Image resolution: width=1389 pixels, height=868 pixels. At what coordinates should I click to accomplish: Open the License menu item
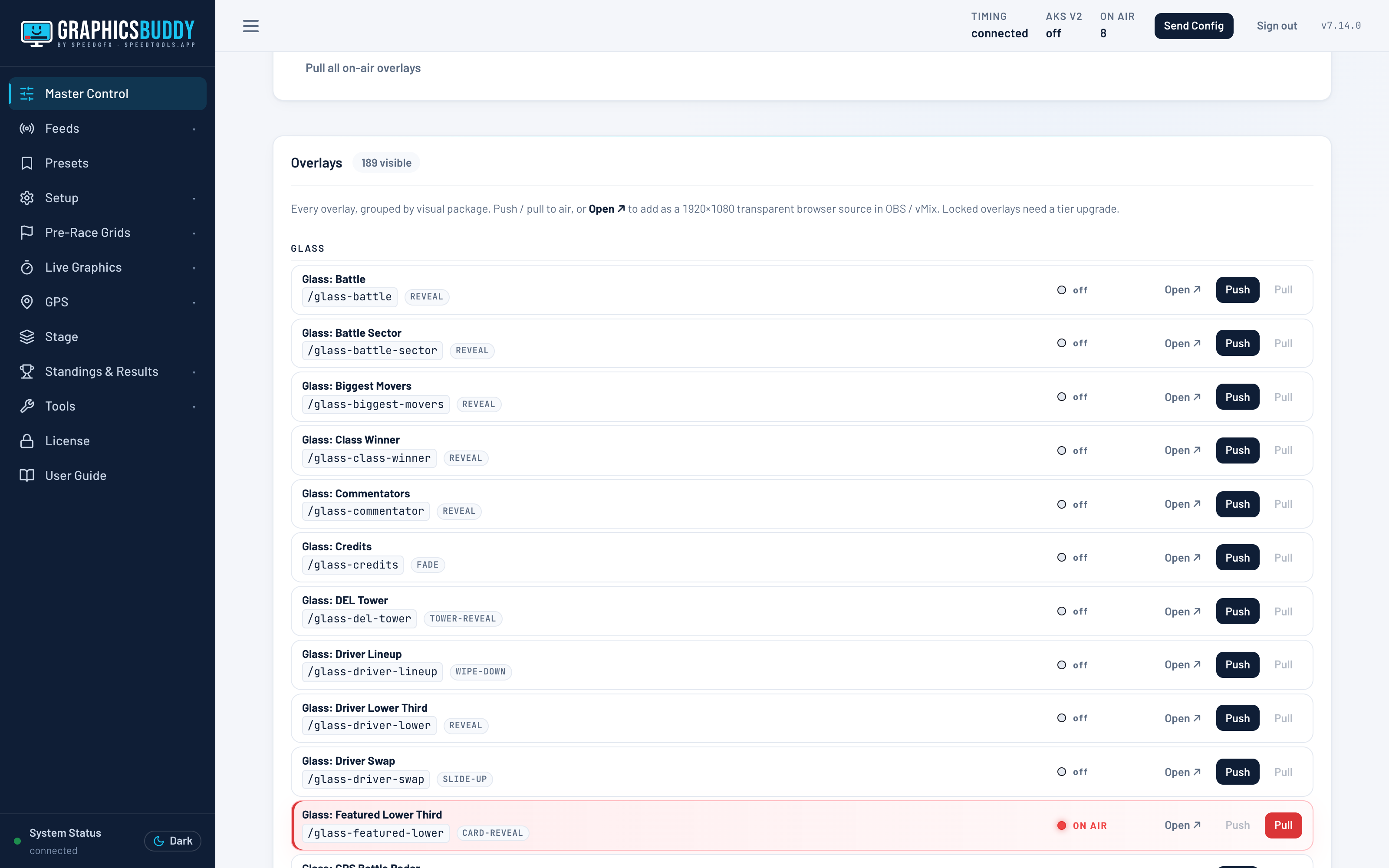pyautogui.click(x=107, y=441)
